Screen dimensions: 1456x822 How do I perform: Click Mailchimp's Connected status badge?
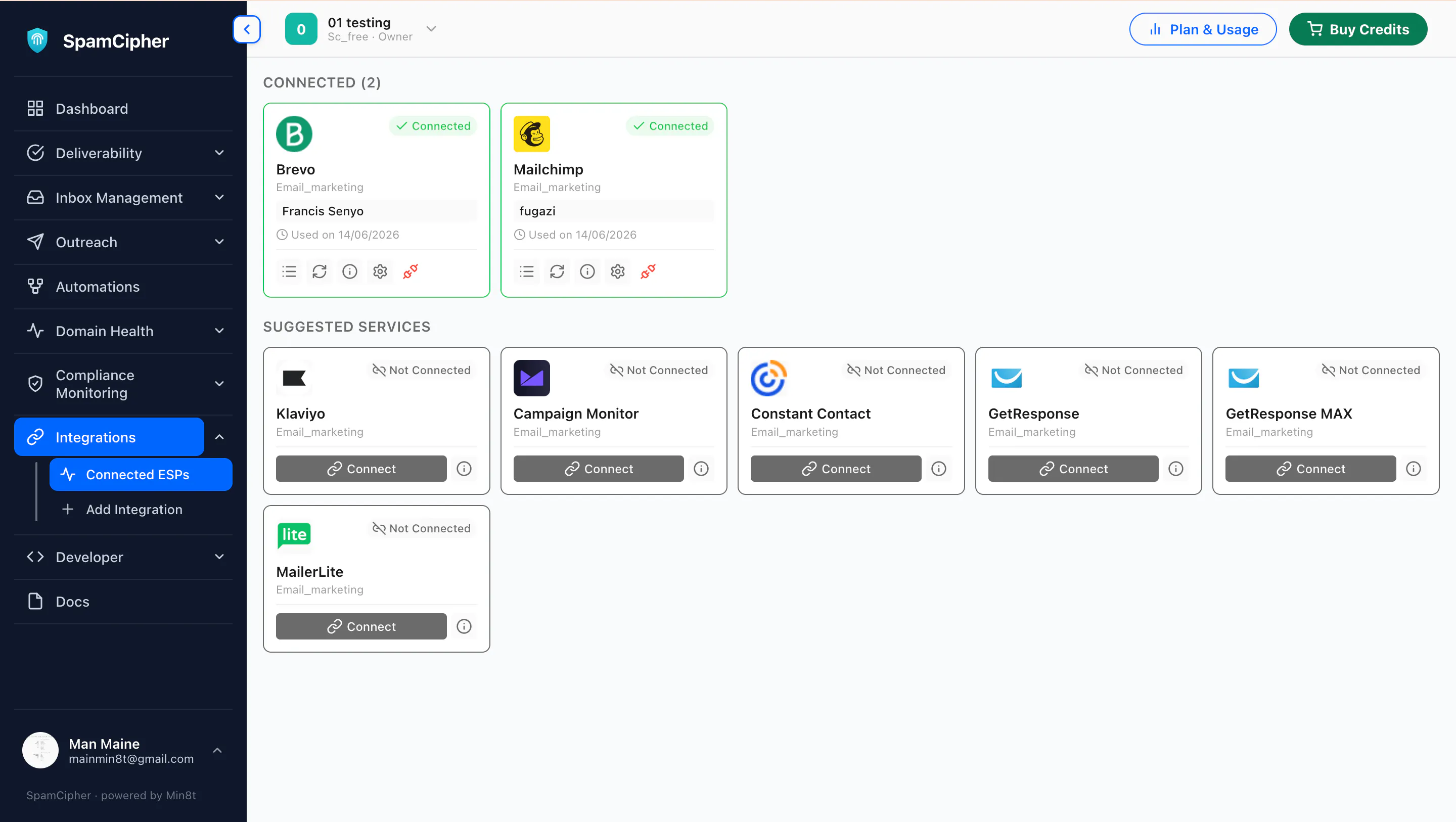pyautogui.click(x=670, y=126)
